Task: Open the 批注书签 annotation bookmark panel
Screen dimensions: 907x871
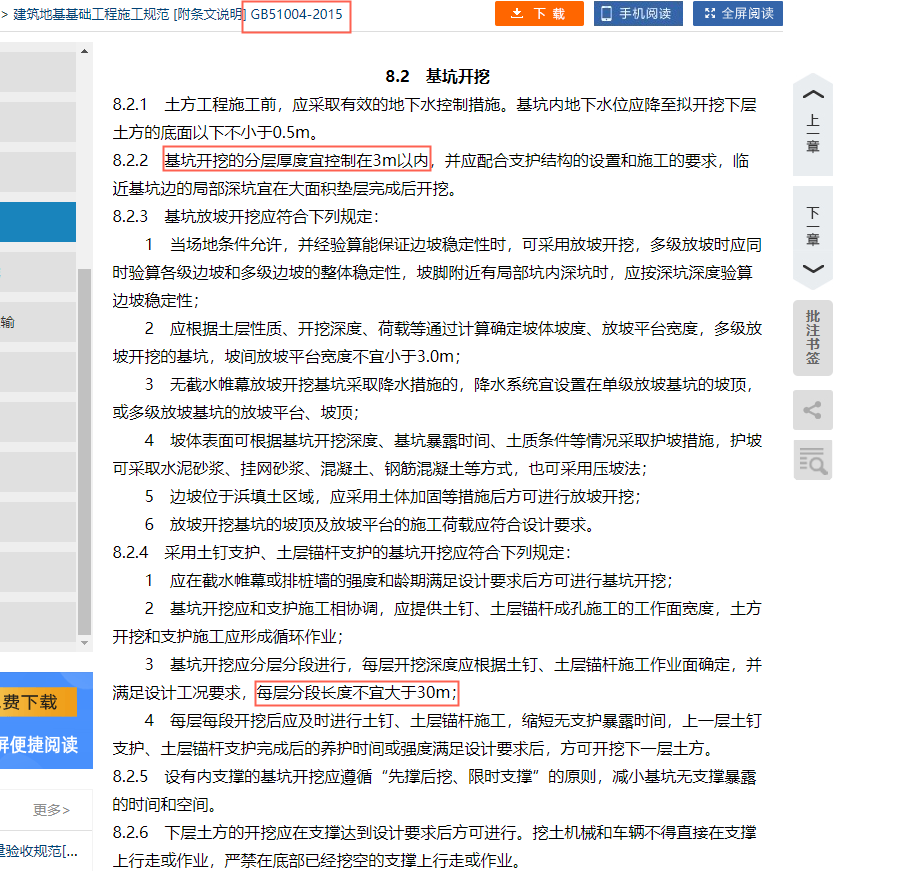Action: point(812,337)
